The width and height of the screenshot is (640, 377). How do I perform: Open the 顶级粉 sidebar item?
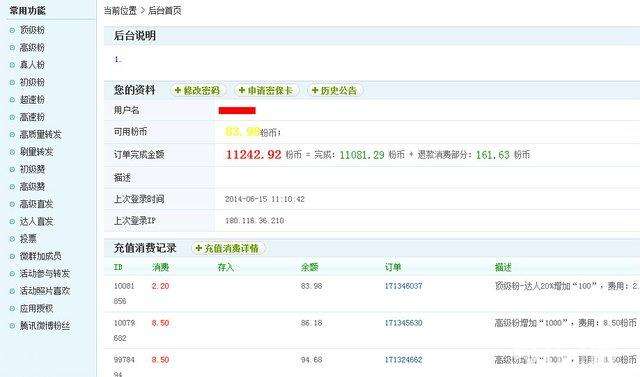(32, 30)
